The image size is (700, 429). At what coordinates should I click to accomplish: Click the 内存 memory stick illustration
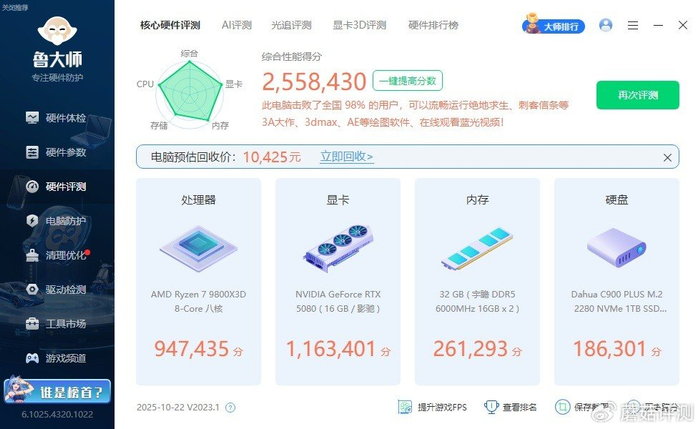[x=477, y=248]
